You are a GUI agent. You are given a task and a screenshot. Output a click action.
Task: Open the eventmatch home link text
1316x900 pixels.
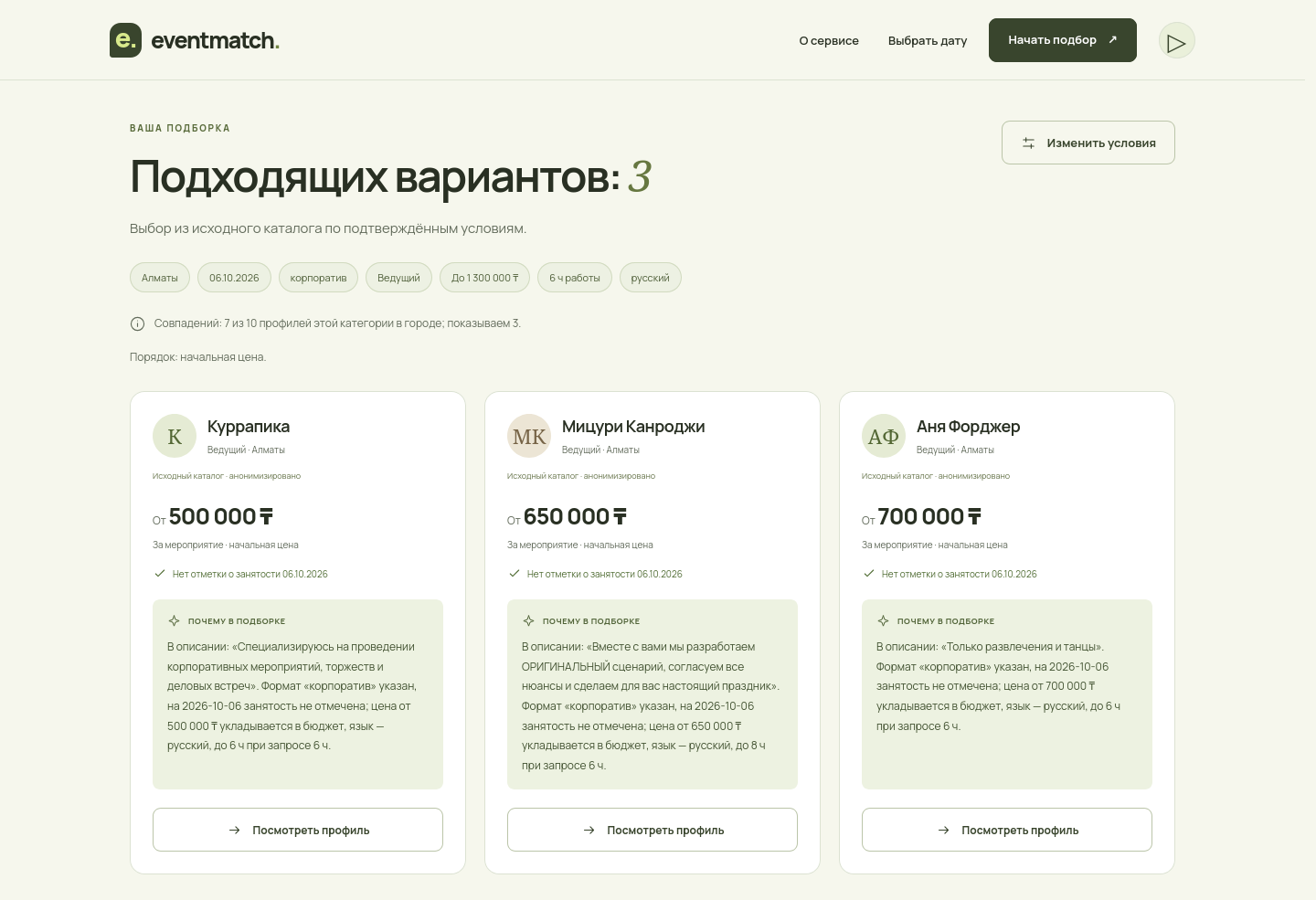pyautogui.click(x=216, y=41)
